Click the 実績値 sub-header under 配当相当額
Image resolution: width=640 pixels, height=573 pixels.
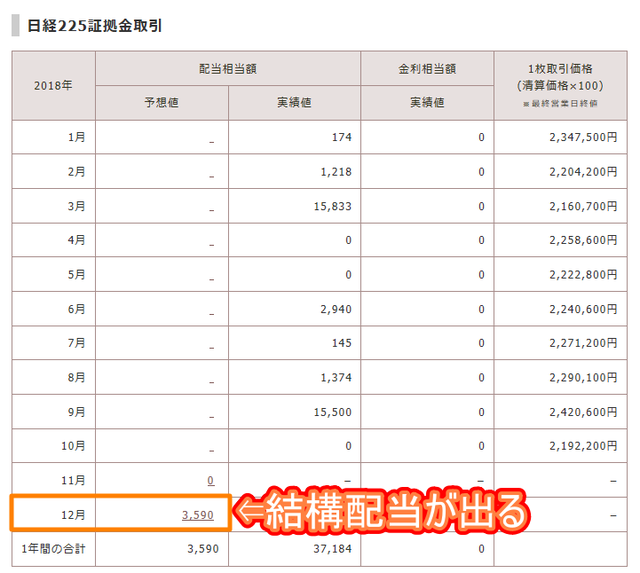pos(294,102)
